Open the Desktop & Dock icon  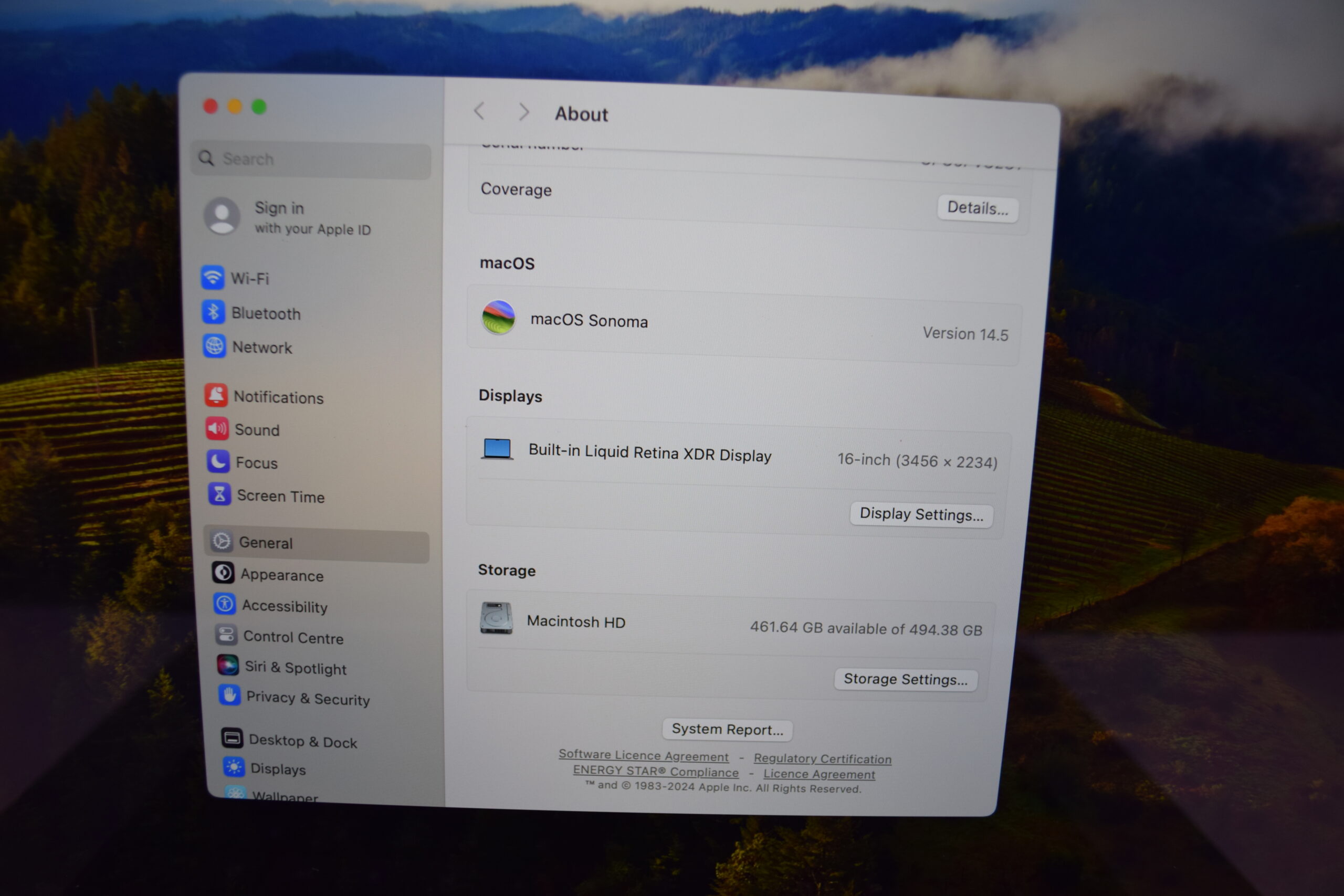click(x=232, y=739)
